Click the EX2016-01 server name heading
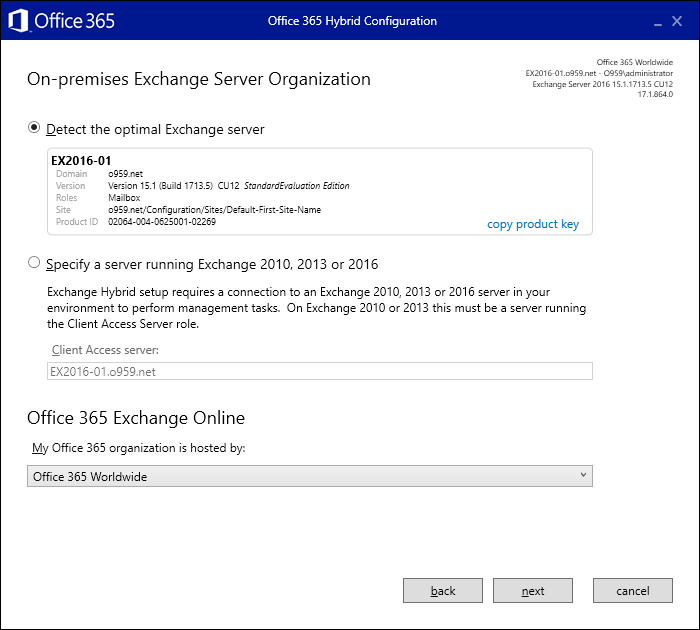This screenshot has width=700, height=630. (x=81, y=161)
